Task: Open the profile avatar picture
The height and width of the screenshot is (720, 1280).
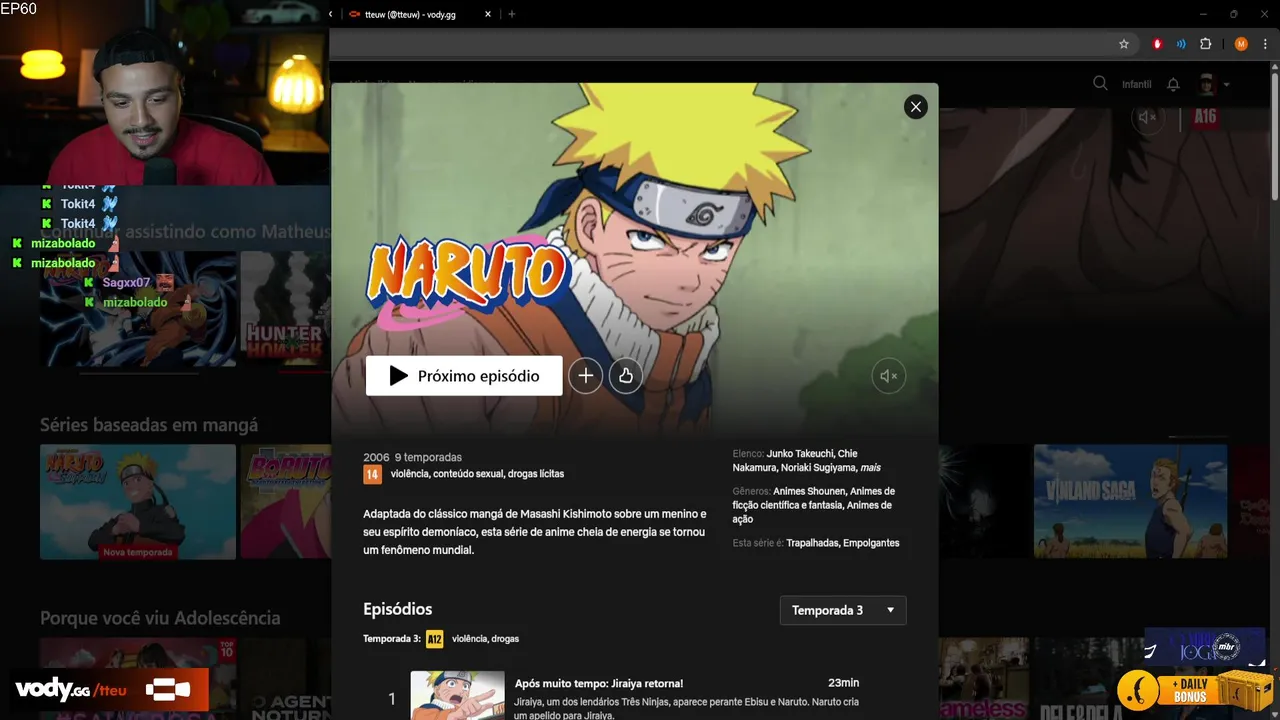Action: [x=1207, y=85]
